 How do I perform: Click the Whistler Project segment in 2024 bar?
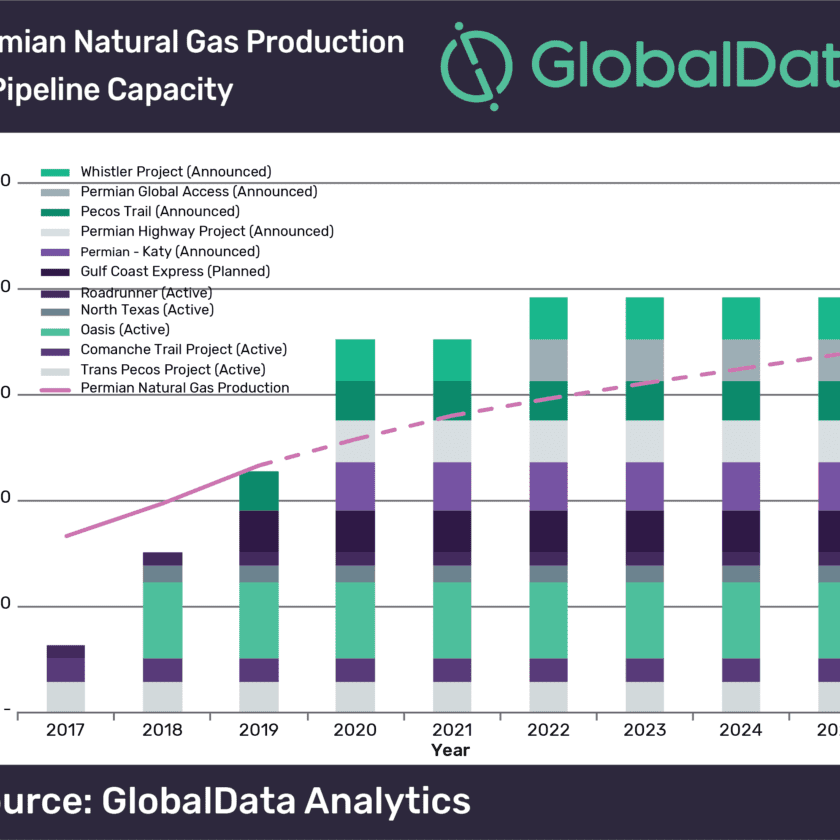(741, 318)
